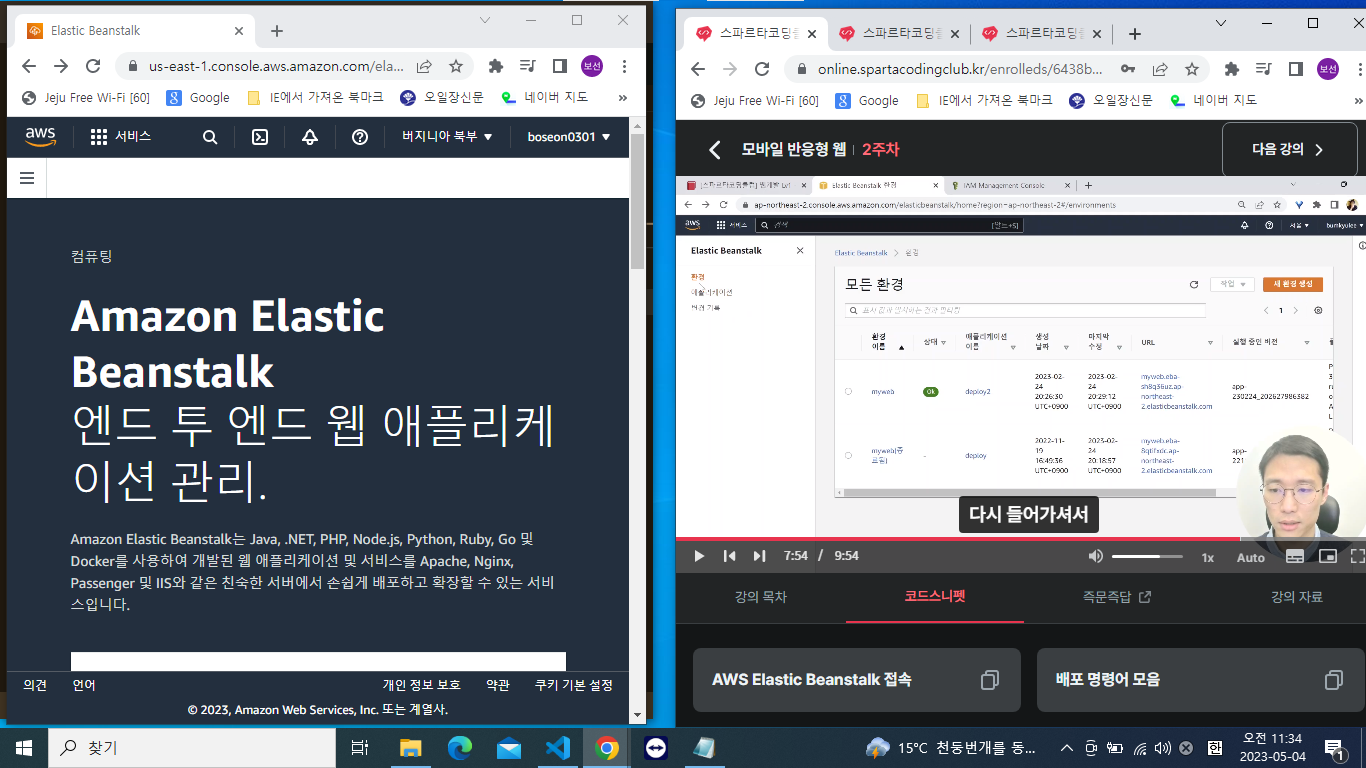This screenshot has width=1366, height=768.
Task: Open AWS notifications bell icon
Action: [x=310, y=137]
